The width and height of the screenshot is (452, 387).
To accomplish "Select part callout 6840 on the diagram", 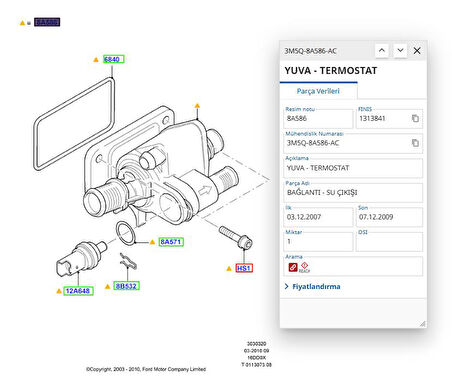I will (x=113, y=59).
